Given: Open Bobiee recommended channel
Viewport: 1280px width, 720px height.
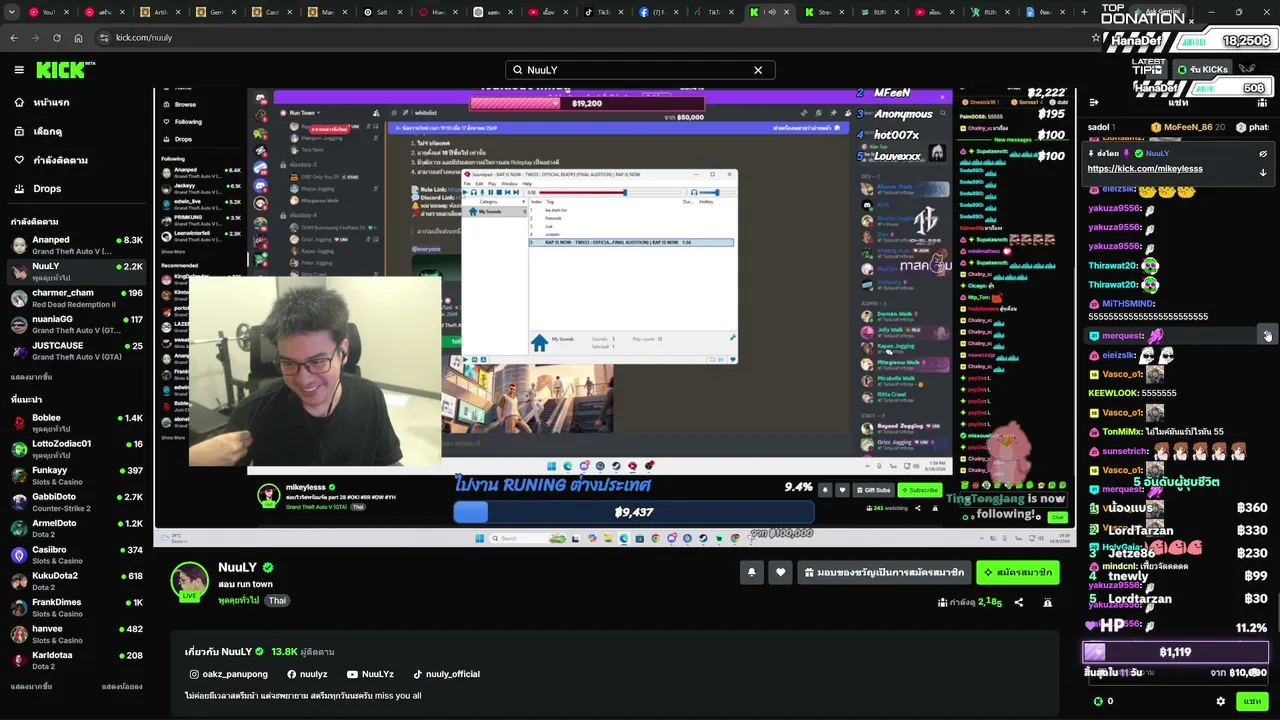Looking at the screenshot, I should click(x=77, y=423).
